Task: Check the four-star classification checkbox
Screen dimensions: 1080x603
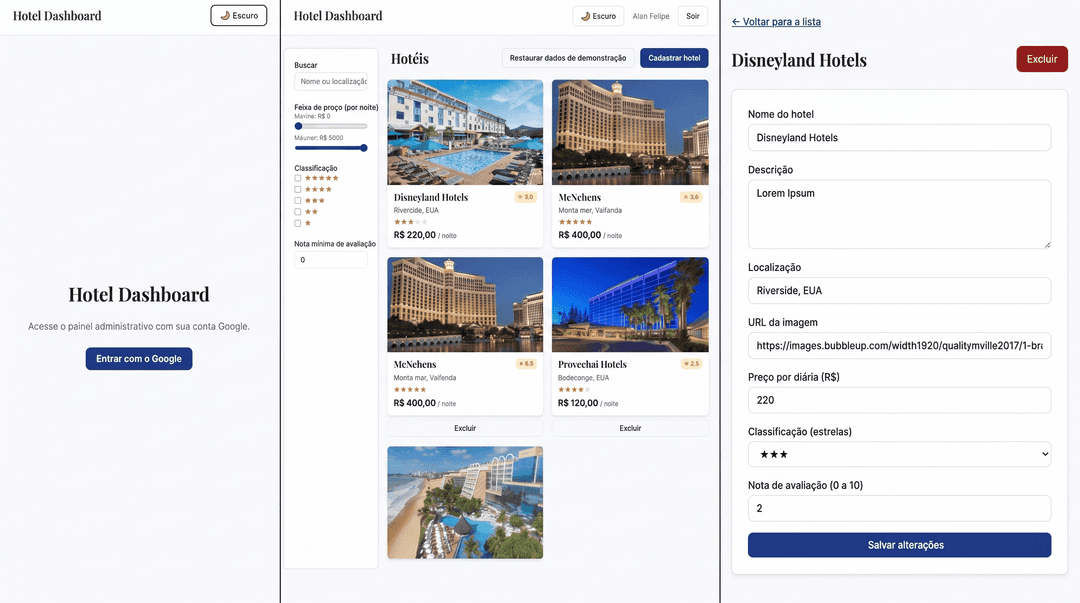Action: pyautogui.click(x=298, y=190)
